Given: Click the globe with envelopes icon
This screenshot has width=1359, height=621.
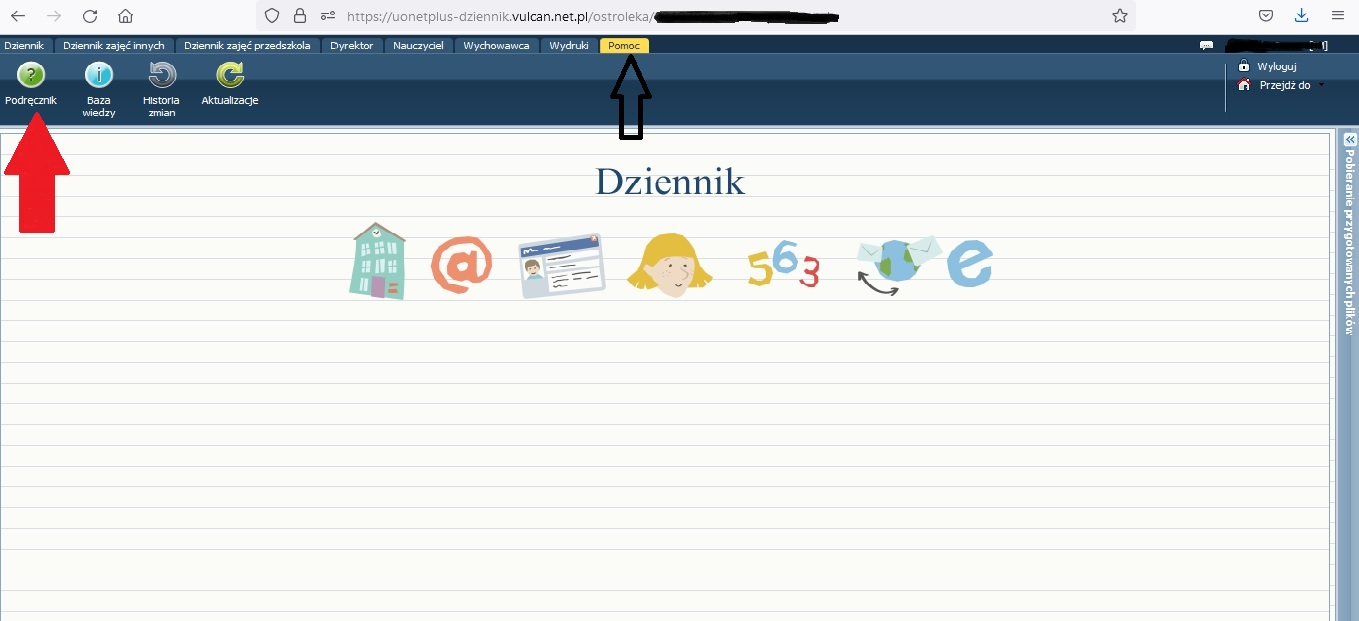Looking at the screenshot, I should tap(898, 264).
